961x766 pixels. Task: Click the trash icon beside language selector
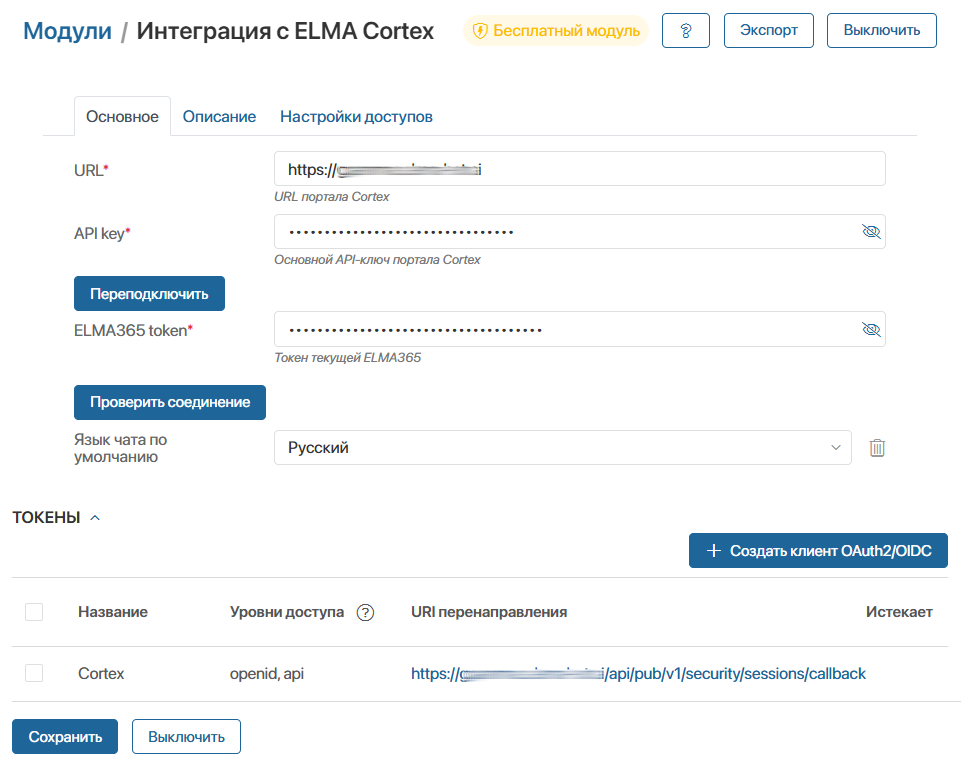[x=877, y=448]
